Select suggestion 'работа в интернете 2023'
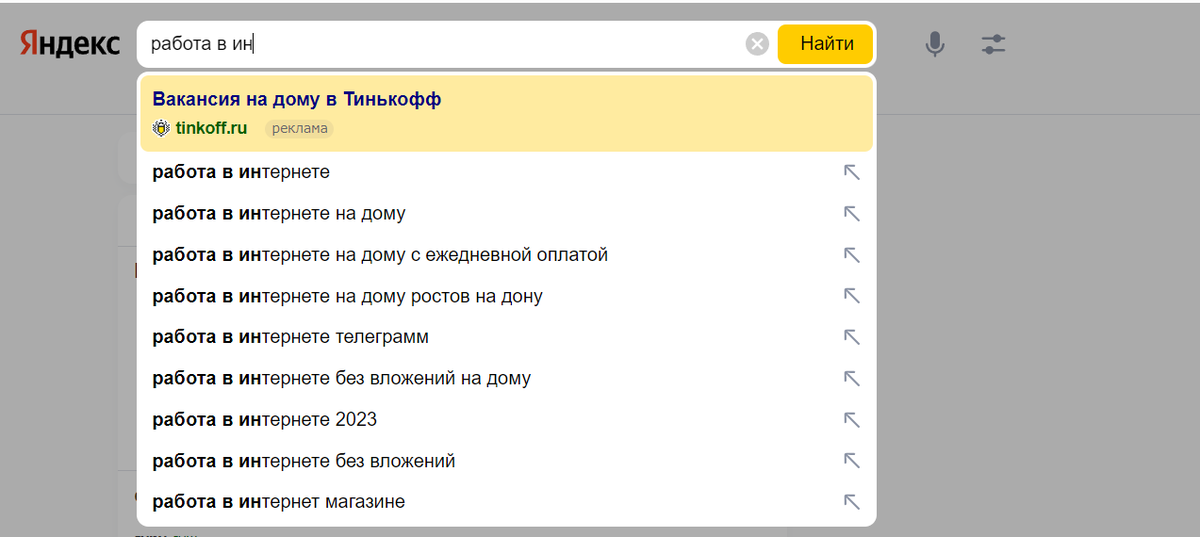1200x537 pixels. [x=506, y=419]
